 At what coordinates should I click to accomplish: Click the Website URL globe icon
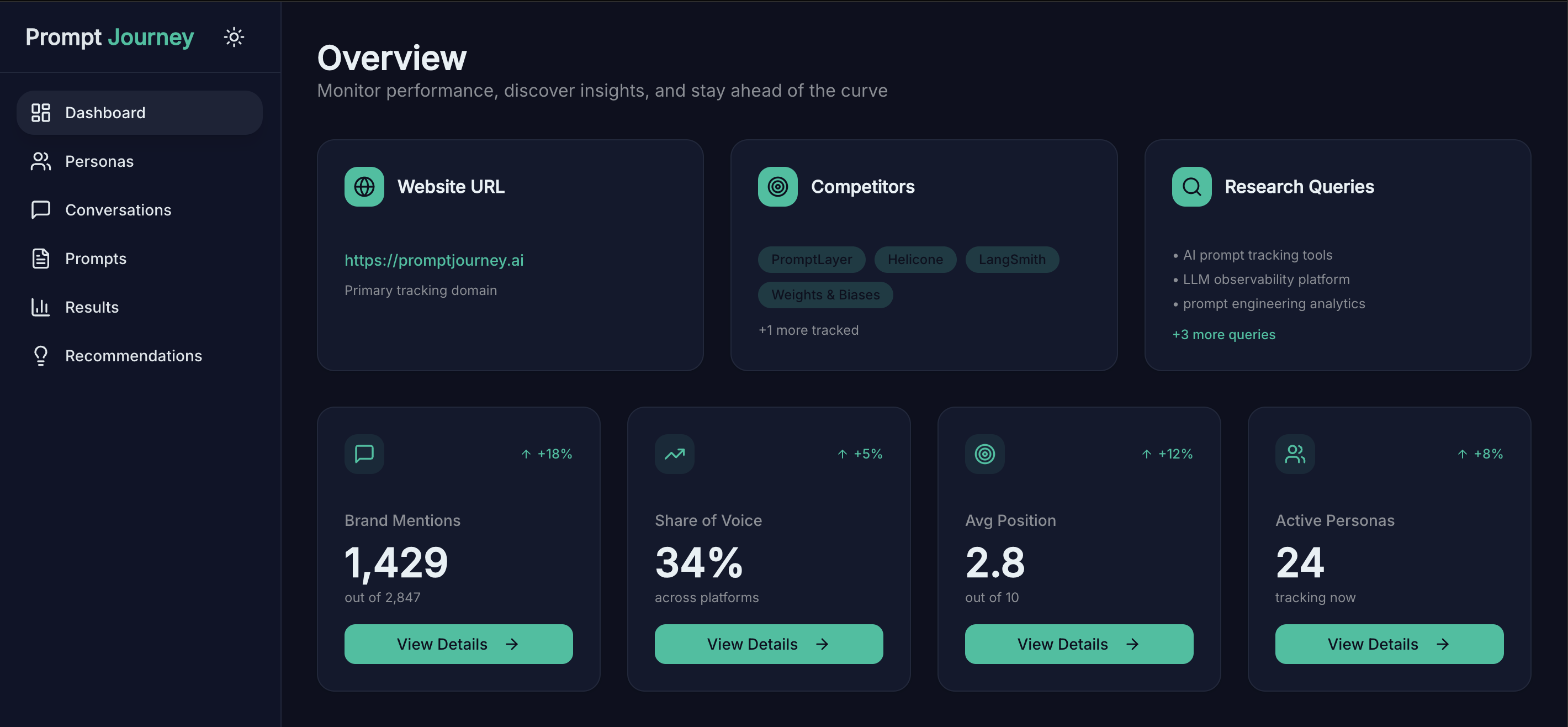coord(364,187)
